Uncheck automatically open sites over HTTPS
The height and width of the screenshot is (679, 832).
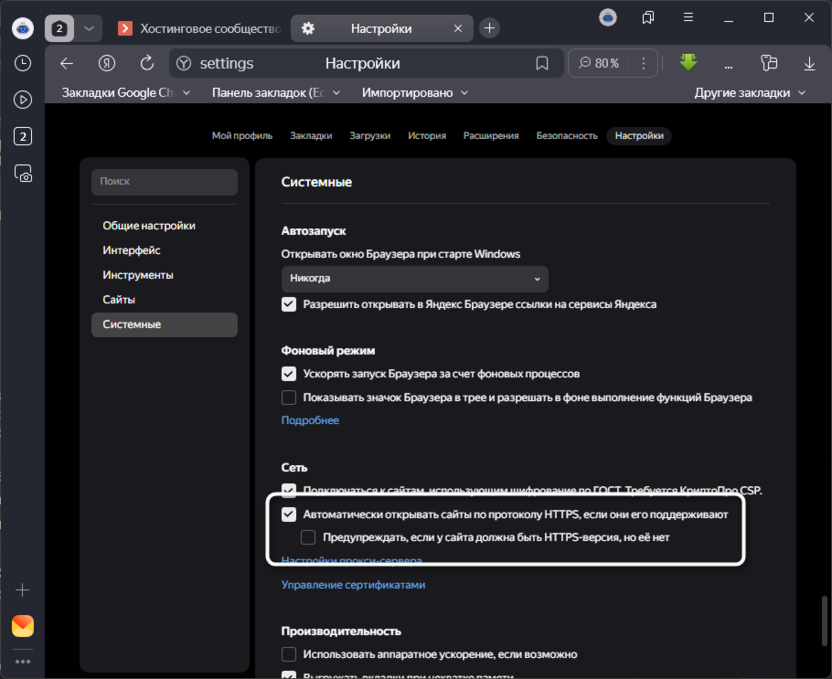(289, 515)
